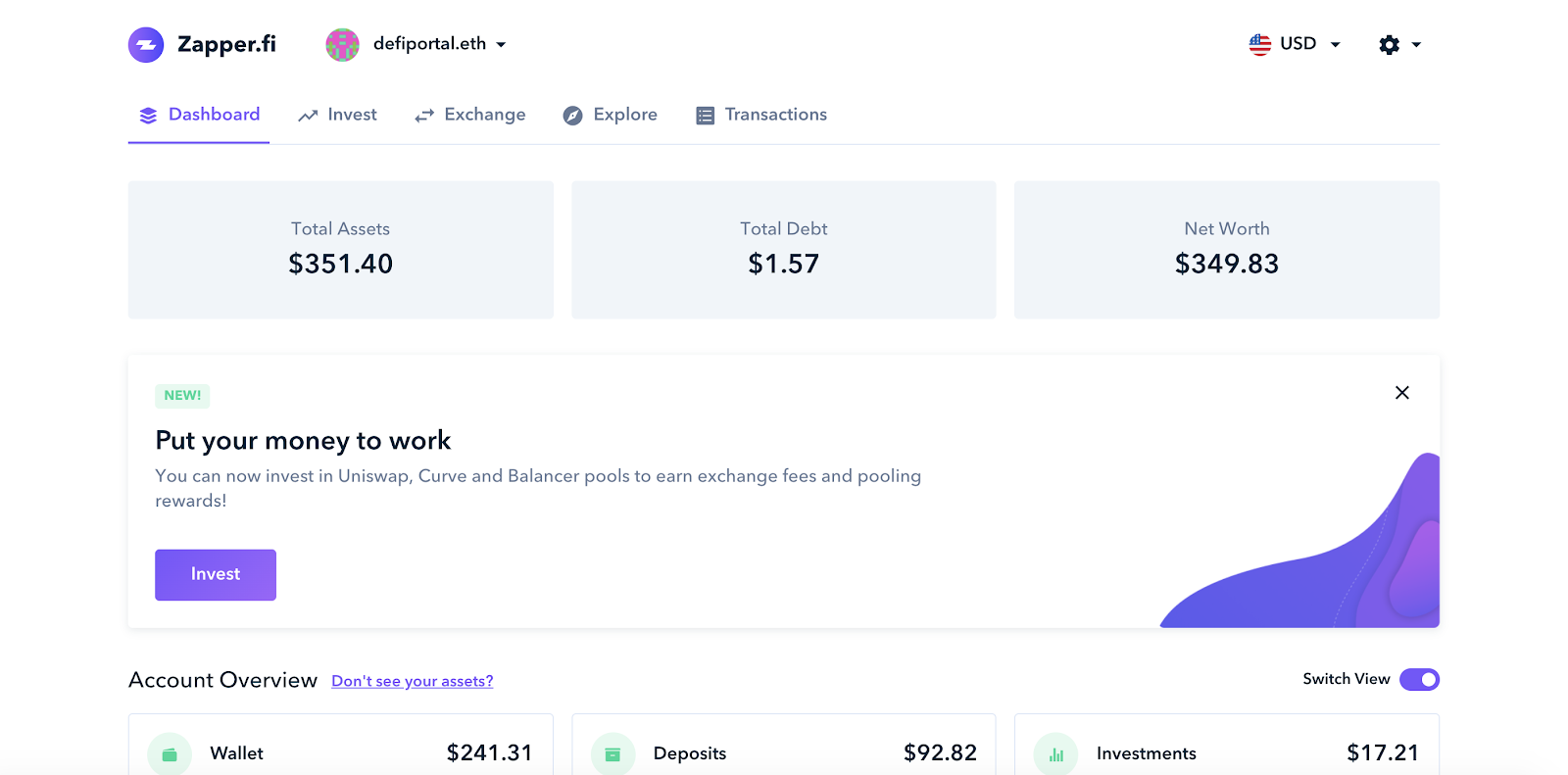Toggle the Switch View control
Viewport: 1568px width, 775px height.
[1419, 679]
